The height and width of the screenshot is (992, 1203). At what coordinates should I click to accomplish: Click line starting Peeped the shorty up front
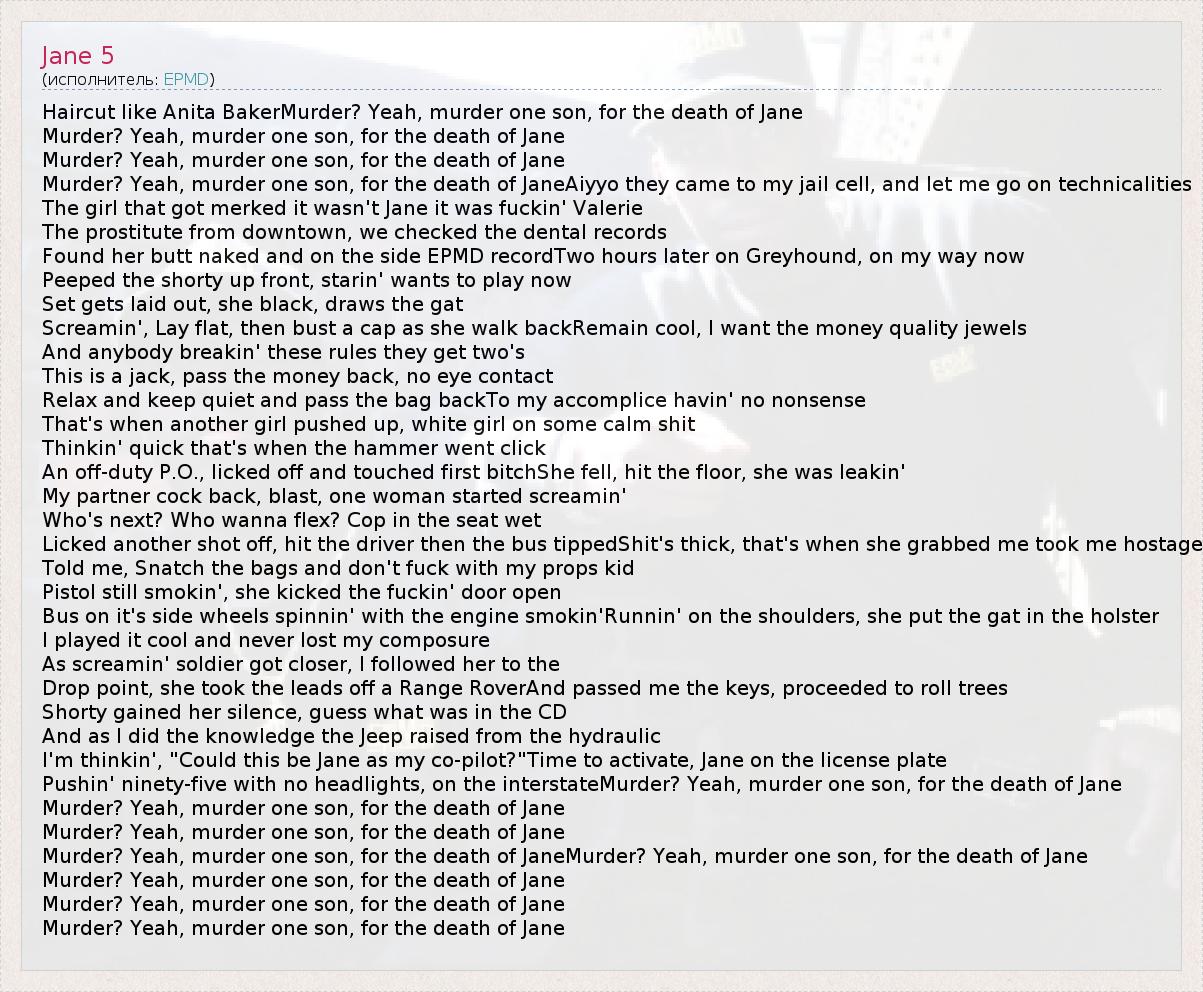(306, 280)
